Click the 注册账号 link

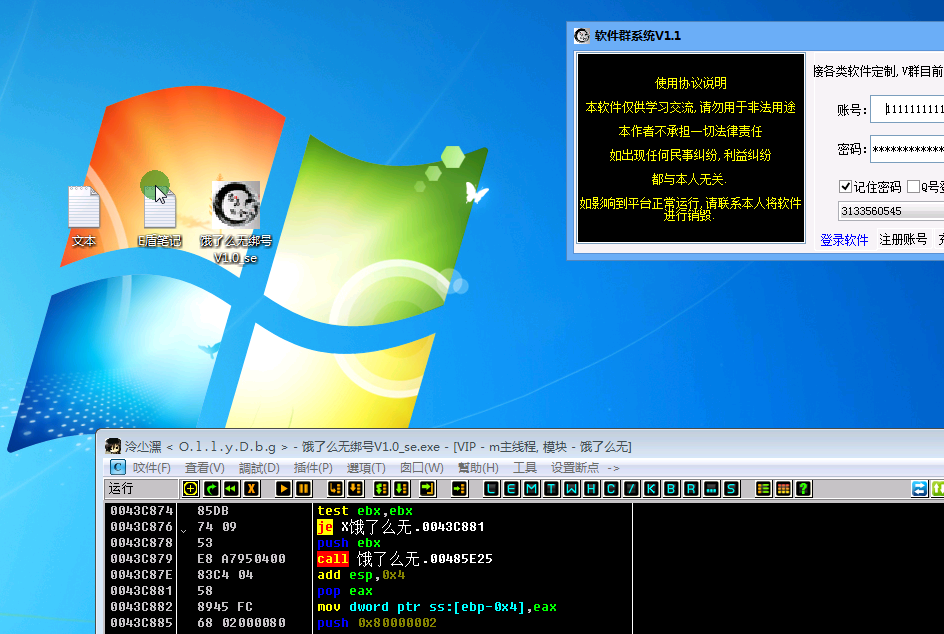coord(903,240)
